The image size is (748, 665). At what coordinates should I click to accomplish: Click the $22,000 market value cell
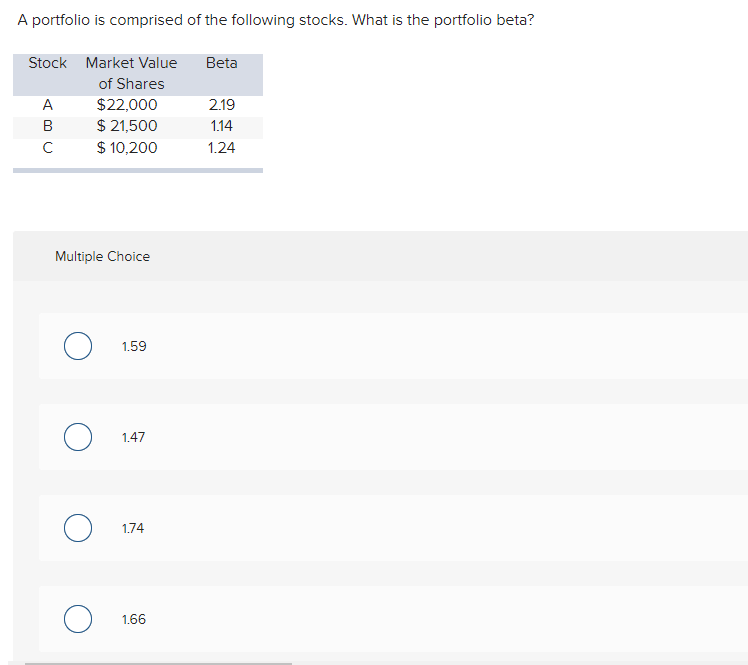[126, 105]
